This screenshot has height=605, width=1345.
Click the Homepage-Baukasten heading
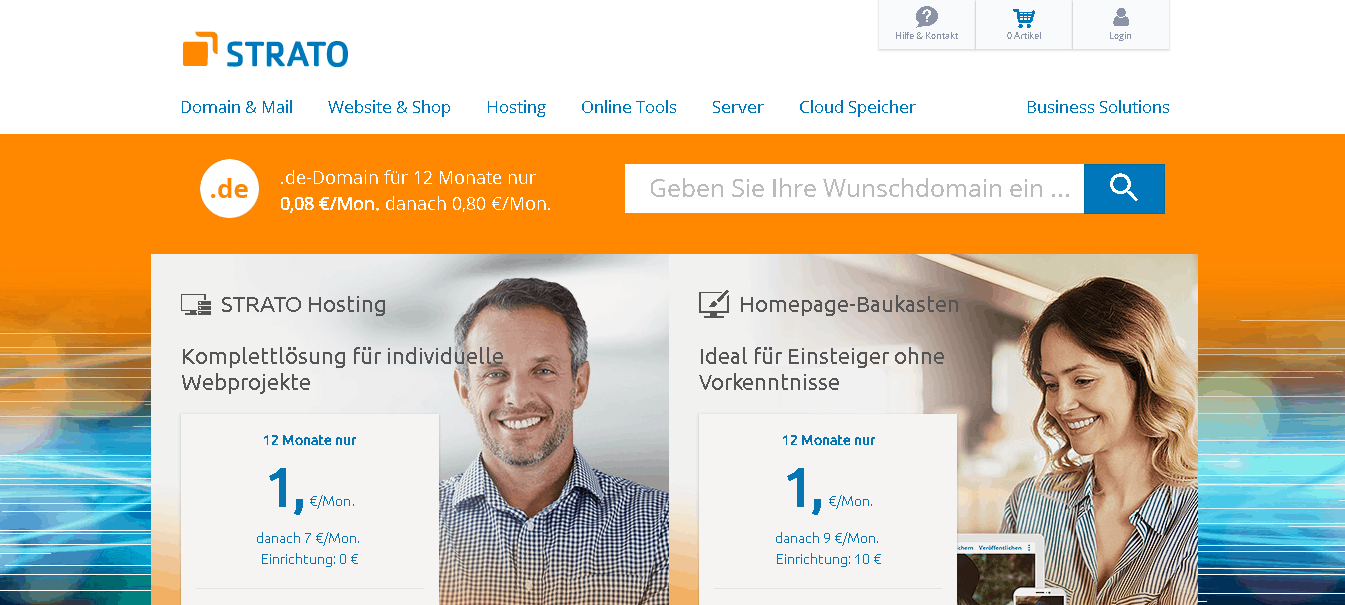(849, 304)
